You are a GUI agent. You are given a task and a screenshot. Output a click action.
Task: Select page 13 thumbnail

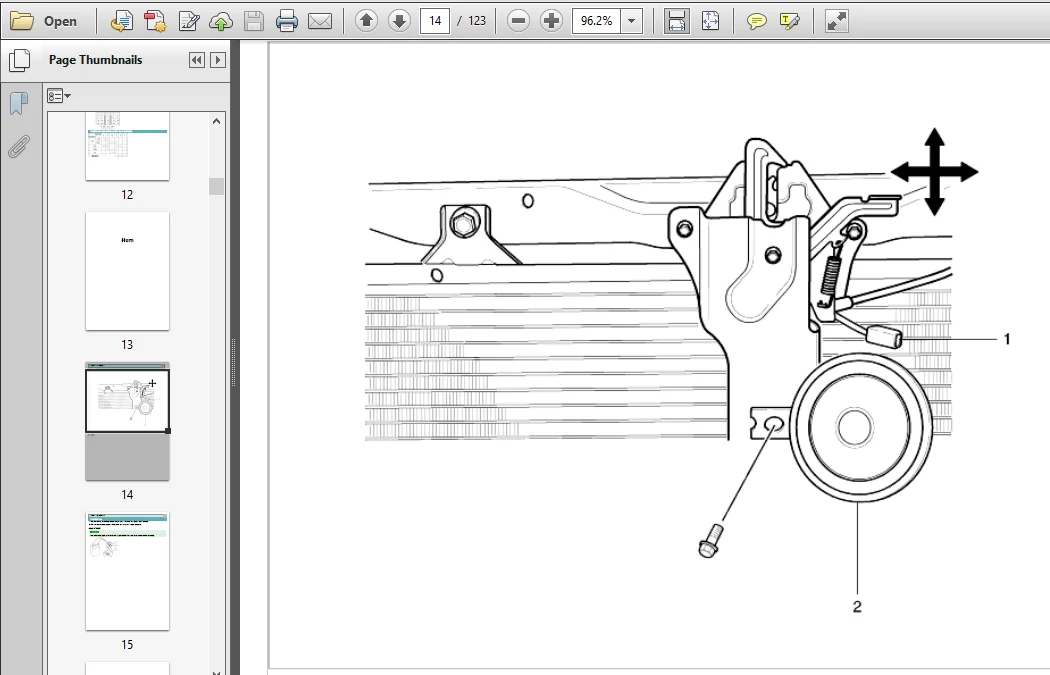(127, 271)
